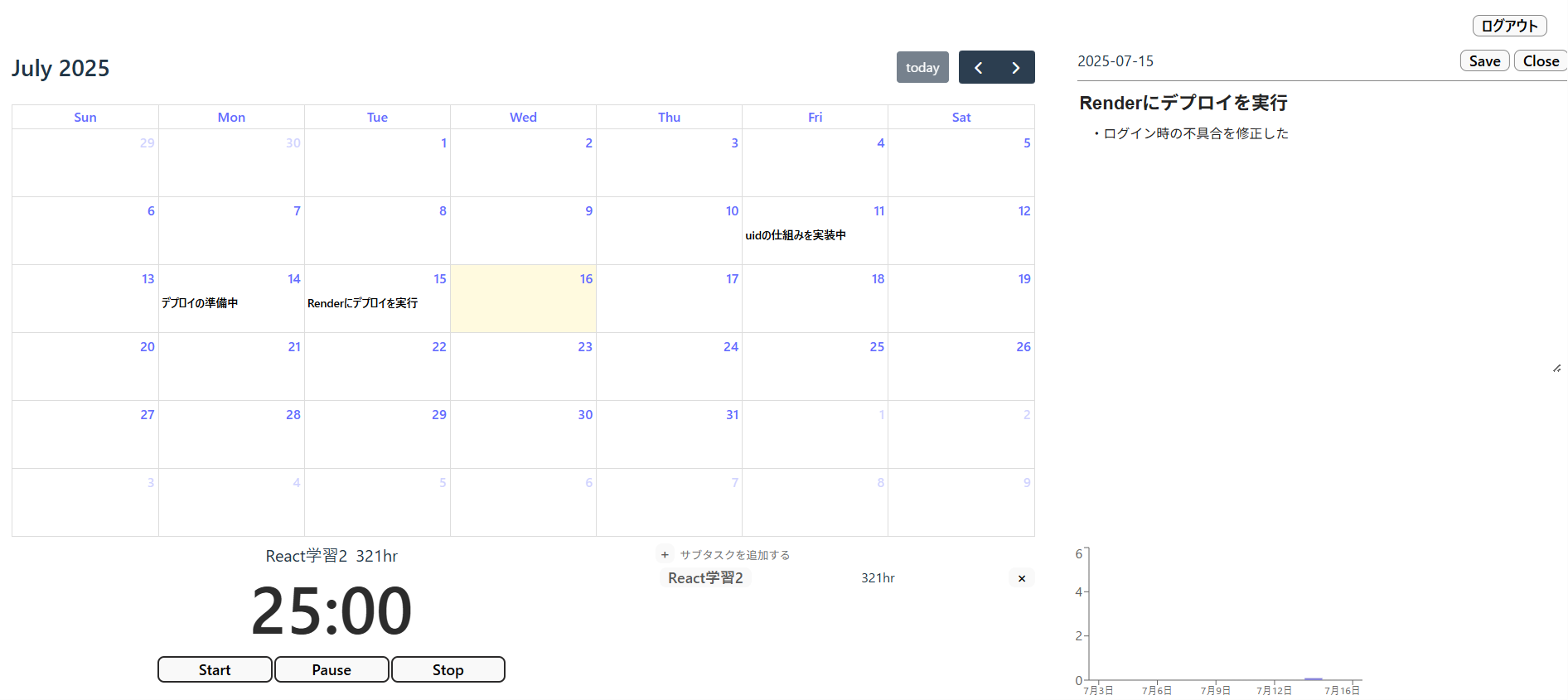
Task: Click the textarea resize handle
Action: click(x=1556, y=368)
